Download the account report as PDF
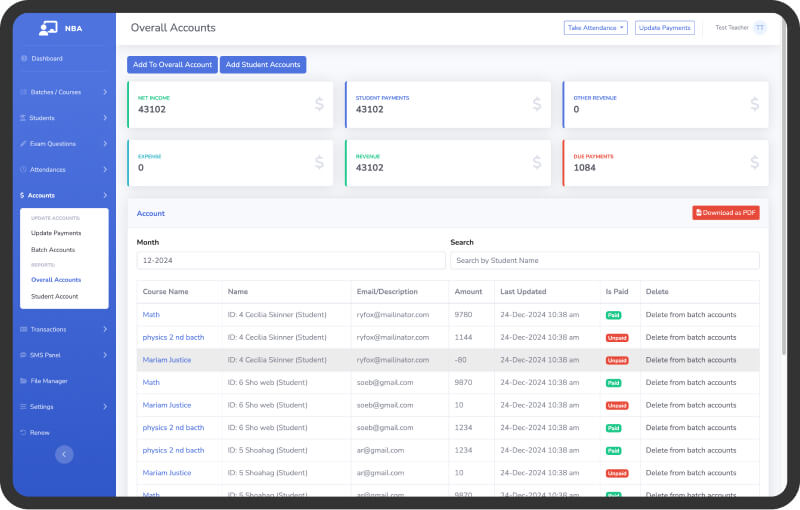This screenshot has height=510, width=800. (725, 213)
